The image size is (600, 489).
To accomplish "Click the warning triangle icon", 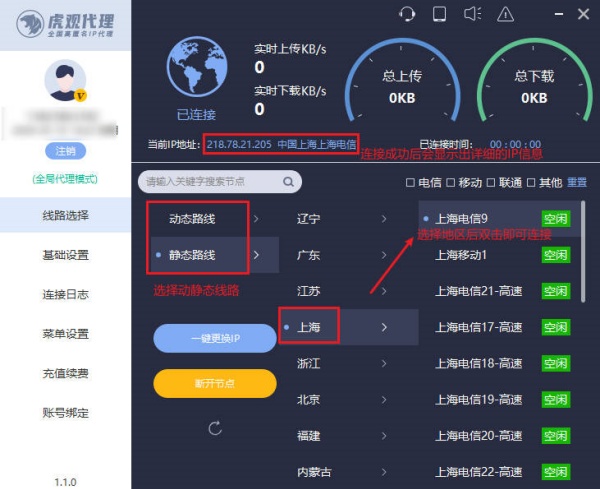I will 505,15.
